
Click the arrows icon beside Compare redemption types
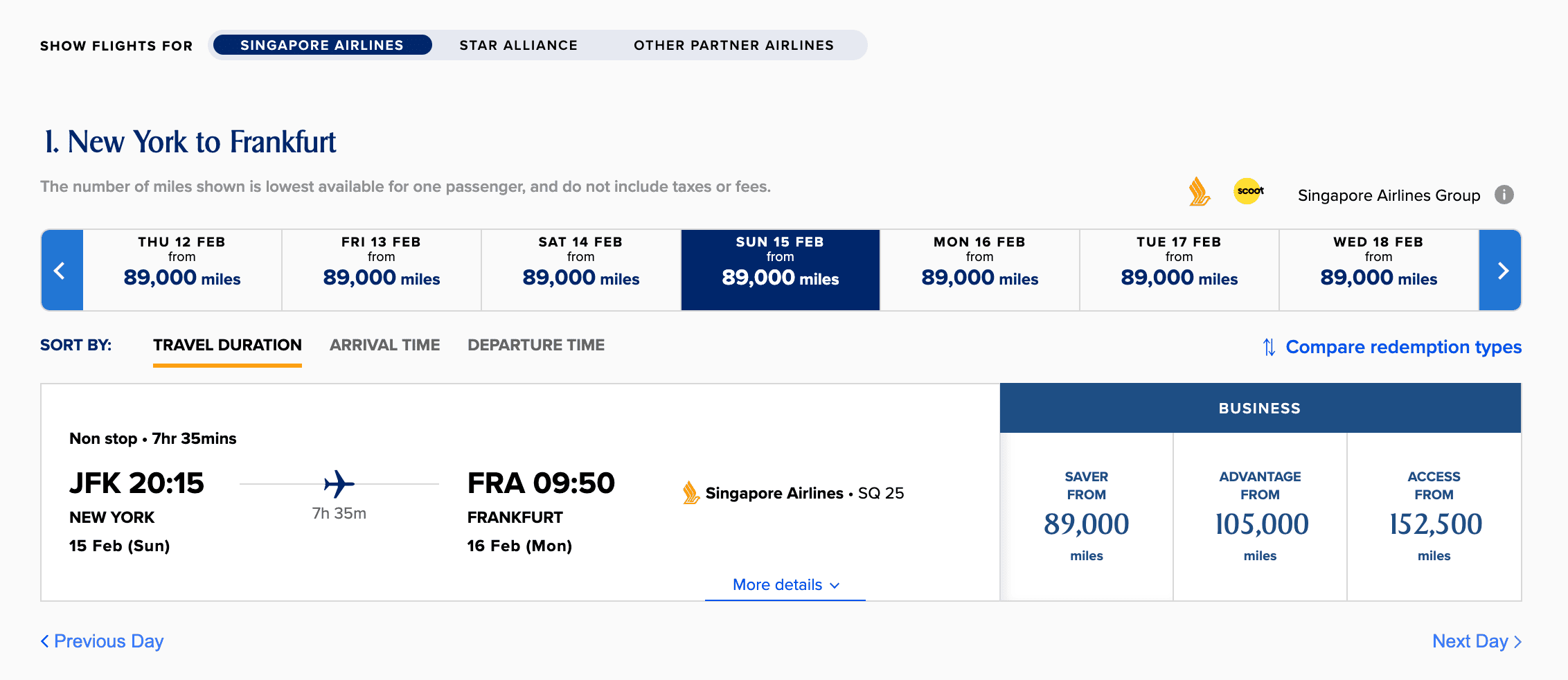1269,347
